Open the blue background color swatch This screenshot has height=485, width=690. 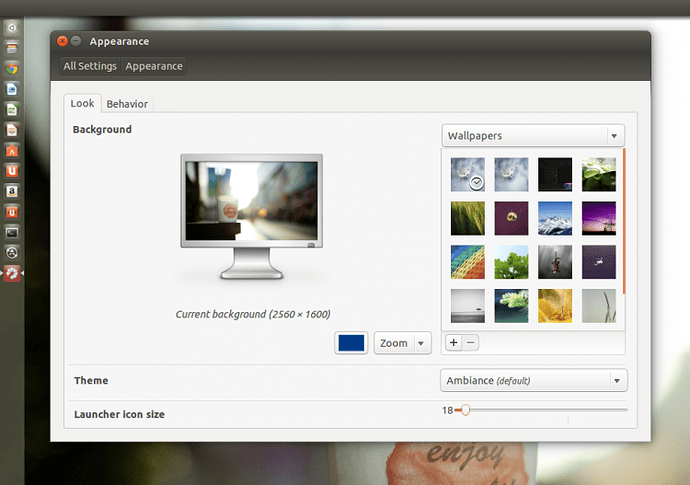pos(351,343)
